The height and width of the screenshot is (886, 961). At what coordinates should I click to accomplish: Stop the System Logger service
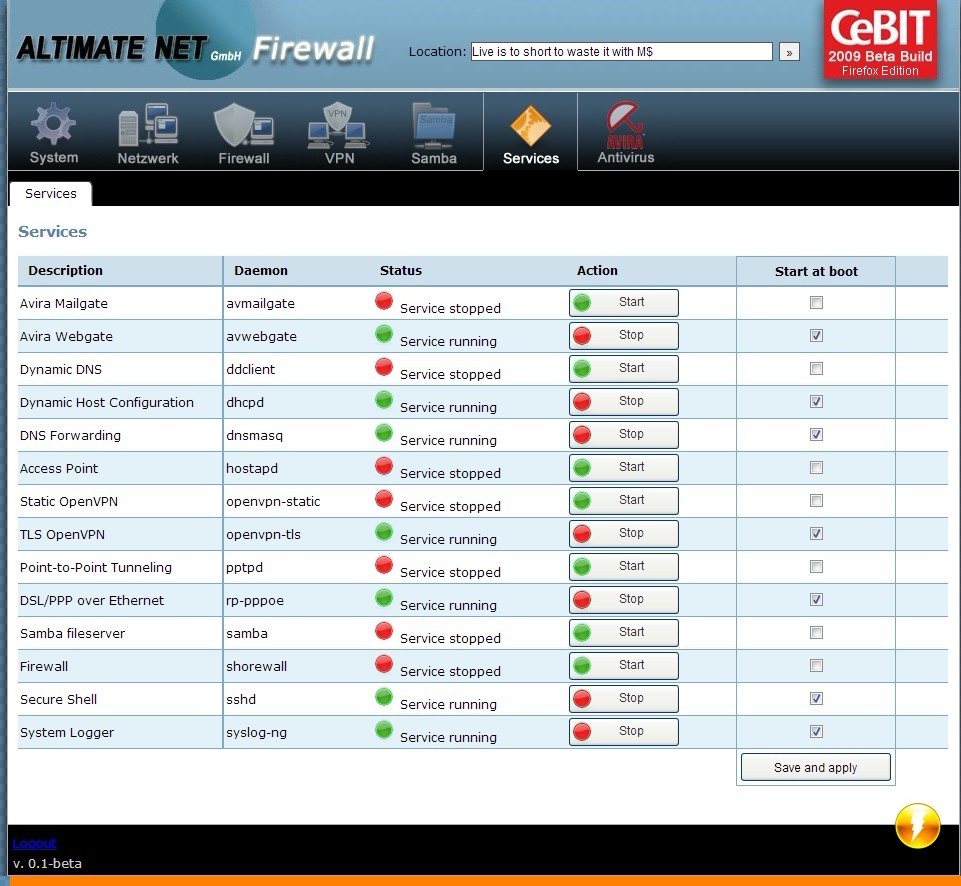623,732
